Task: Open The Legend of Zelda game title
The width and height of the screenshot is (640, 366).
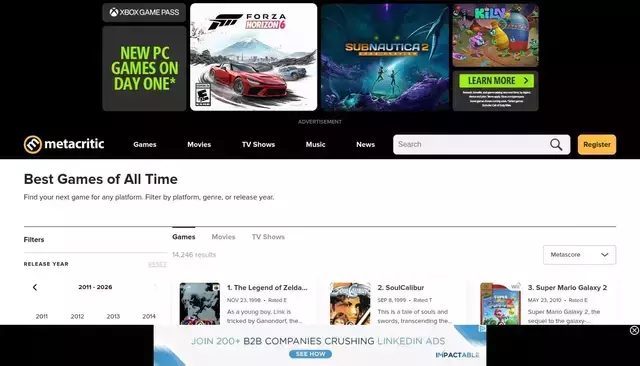Action: point(267,288)
